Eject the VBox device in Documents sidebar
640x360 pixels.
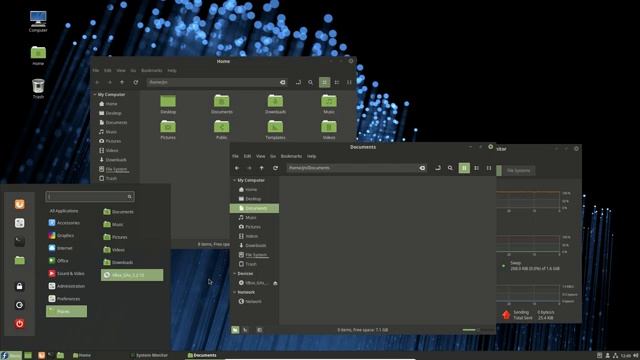pos(275,283)
